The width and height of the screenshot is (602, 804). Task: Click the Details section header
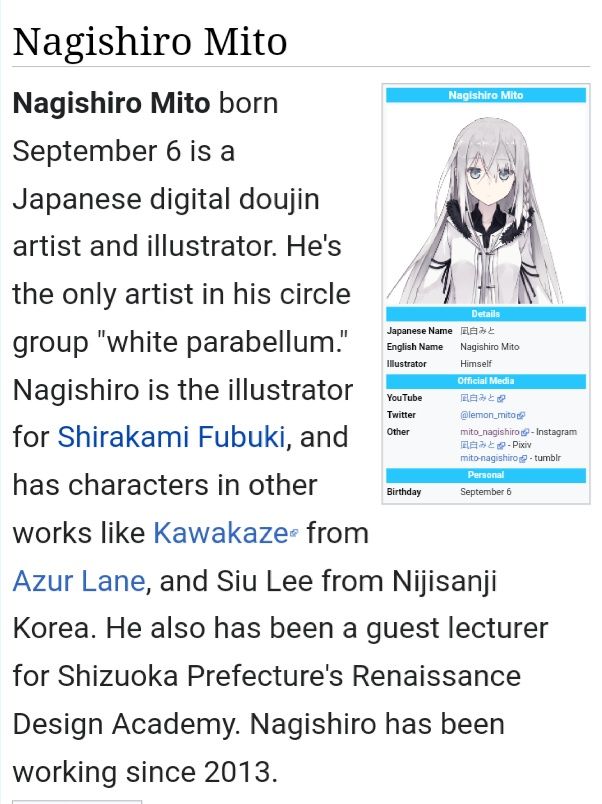coord(486,314)
